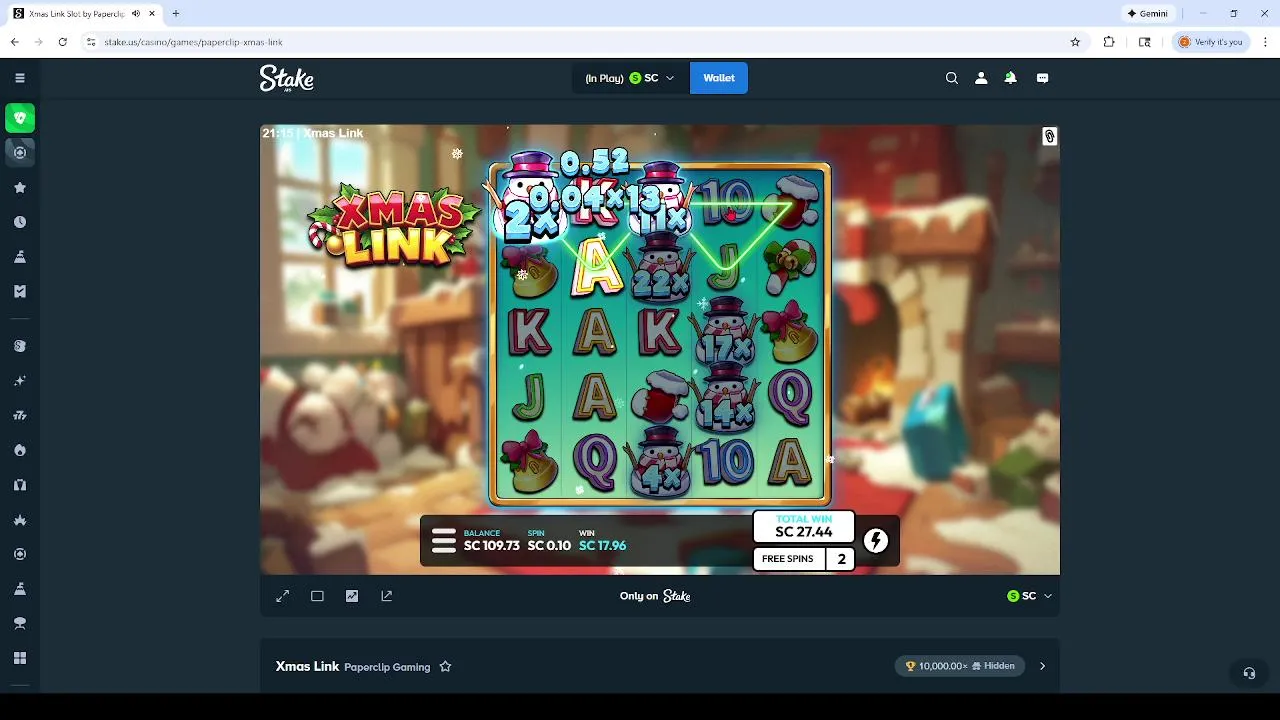Image resolution: width=1280 pixels, height=720 pixels.
Task: Toggle theatre mode square icon
Action: [317, 596]
